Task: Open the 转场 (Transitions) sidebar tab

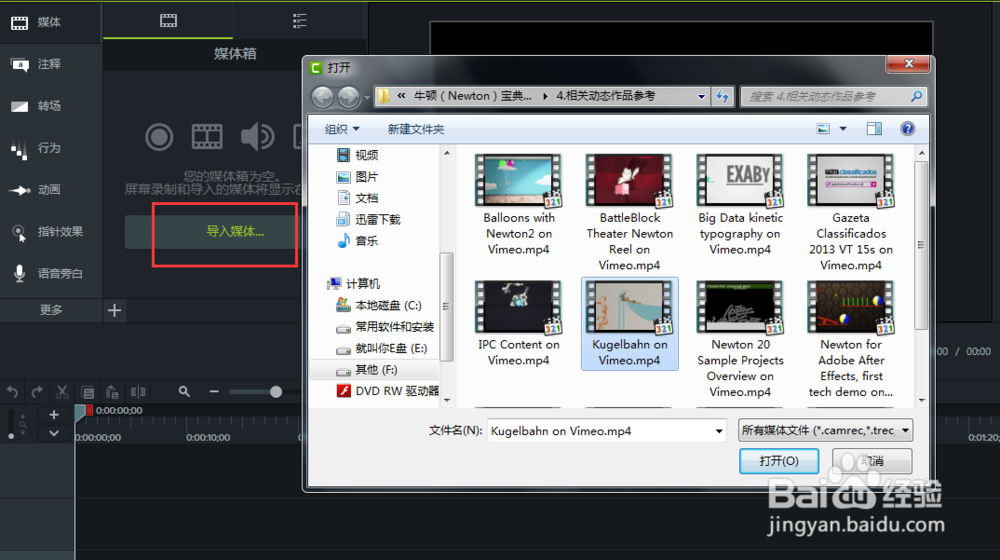Action: pyautogui.click(x=50, y=106)
